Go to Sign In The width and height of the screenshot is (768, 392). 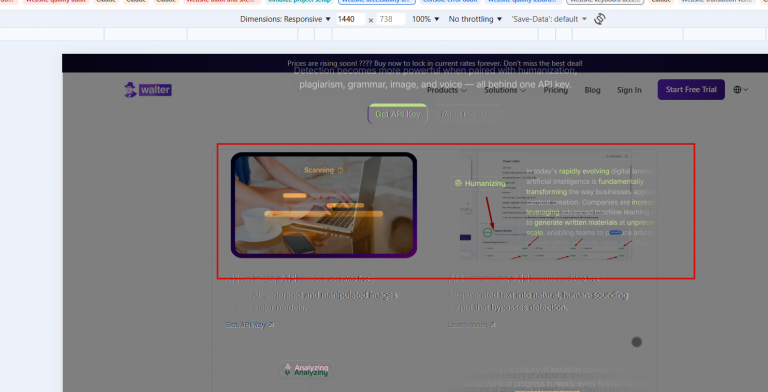(x=629, y=90)
